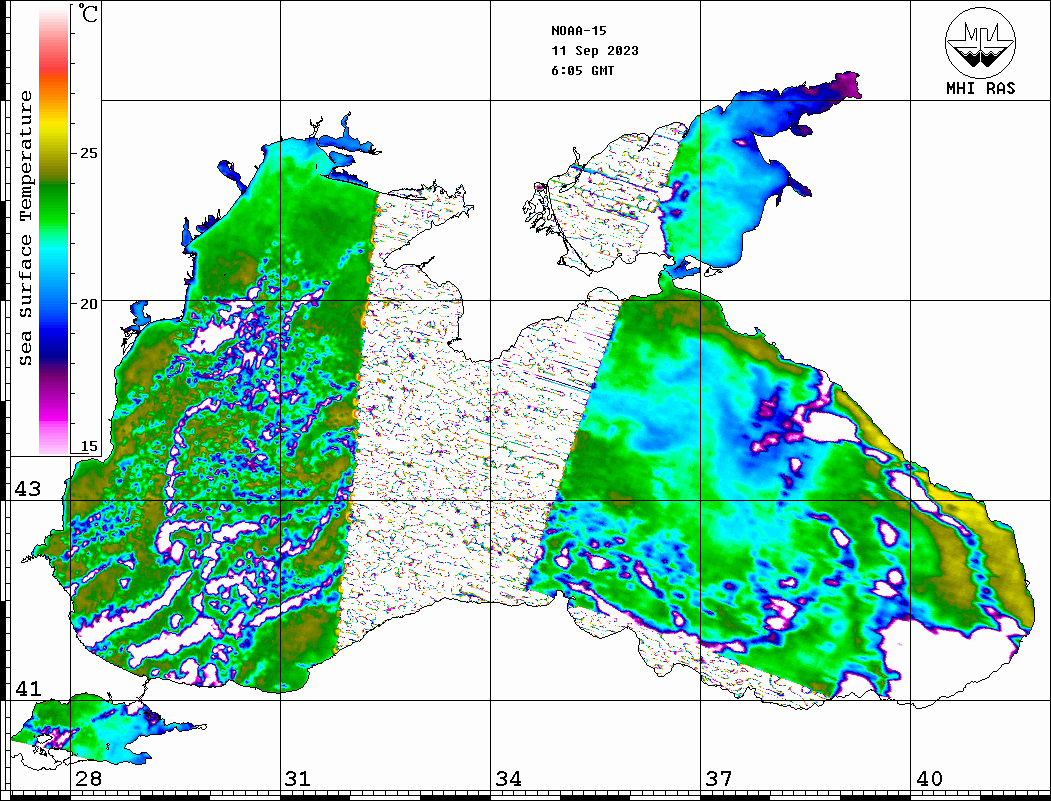Click the longitude label 37
The height and width of the screenshot is (801, 1051).
click(x=719, y=779)
